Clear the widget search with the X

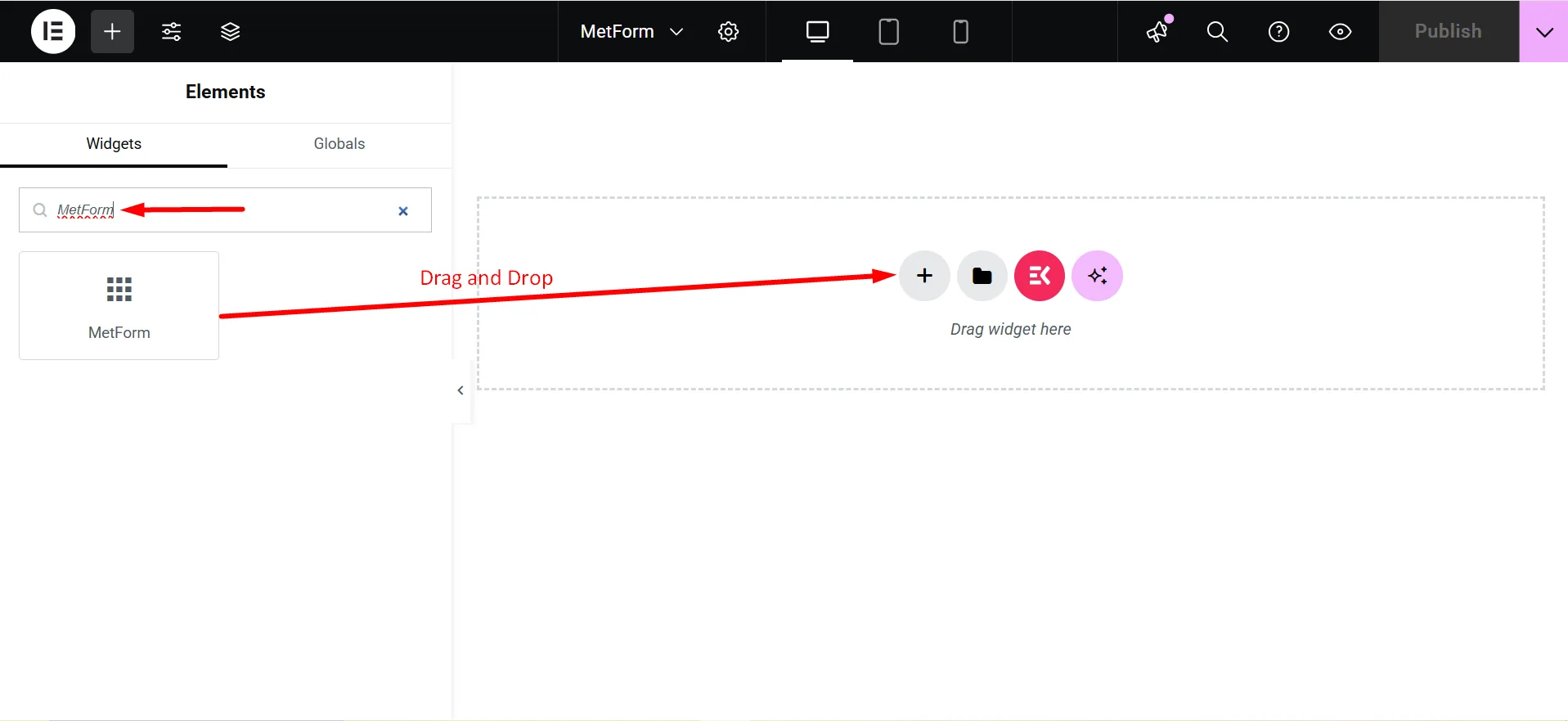(403, 211)
